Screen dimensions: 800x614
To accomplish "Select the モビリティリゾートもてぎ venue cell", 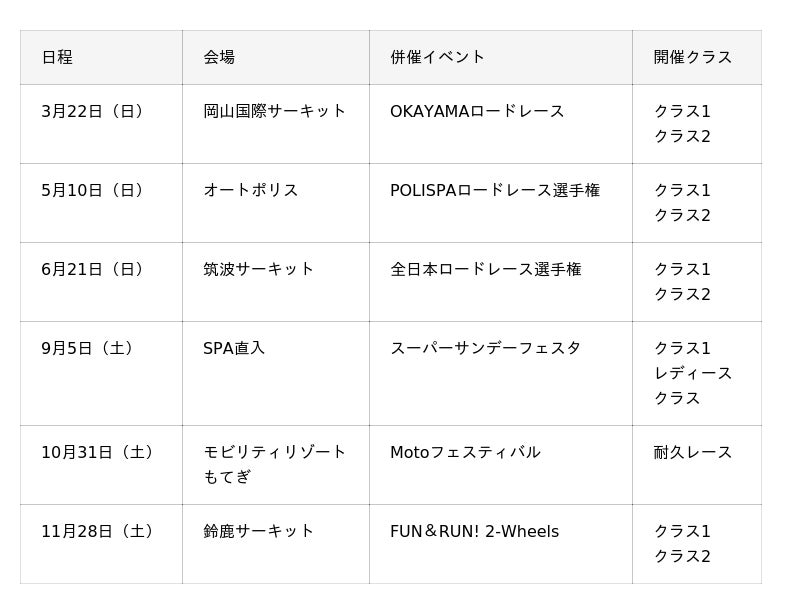I will pyautogui.click(x=274, y=464).
